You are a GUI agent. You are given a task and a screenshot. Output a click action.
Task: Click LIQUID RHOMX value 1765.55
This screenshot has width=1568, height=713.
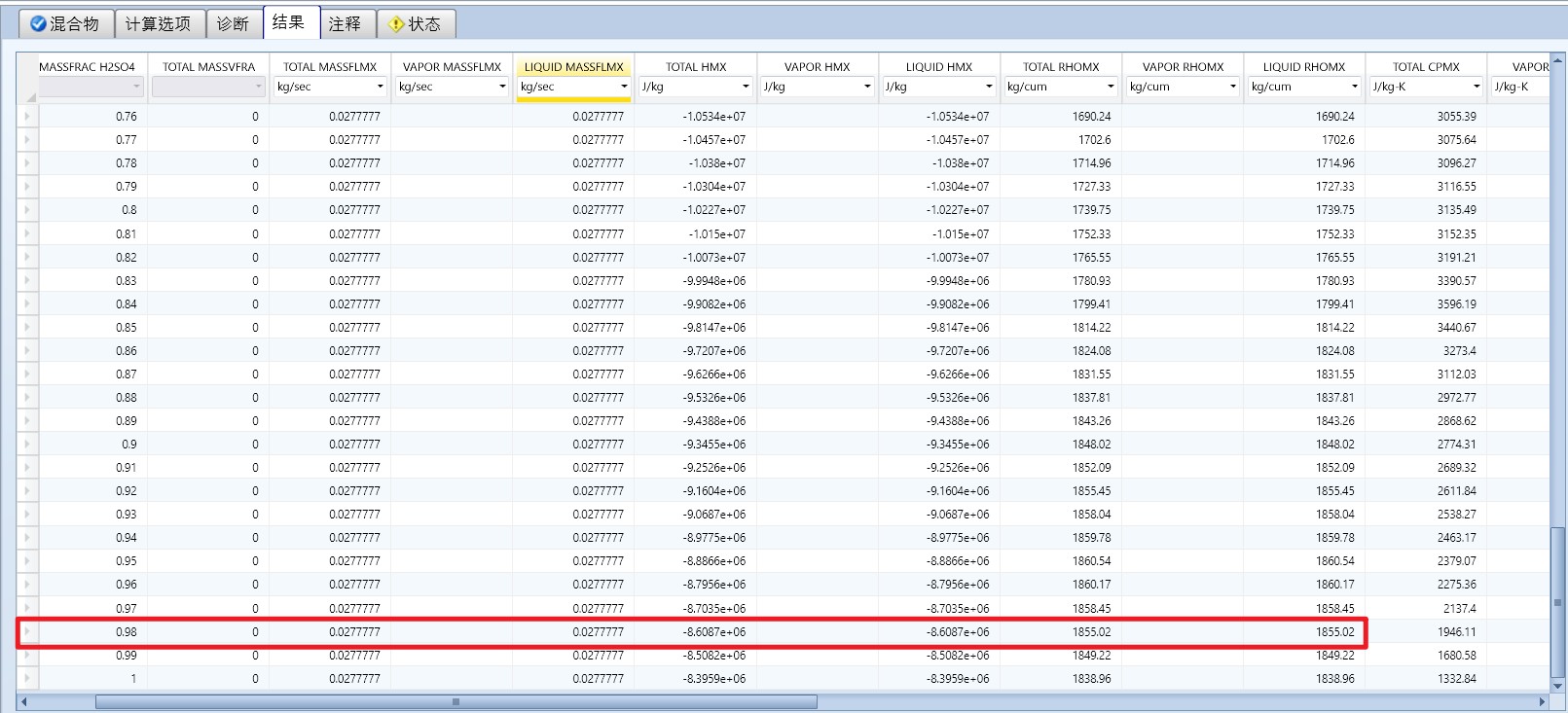(1335, 257)
